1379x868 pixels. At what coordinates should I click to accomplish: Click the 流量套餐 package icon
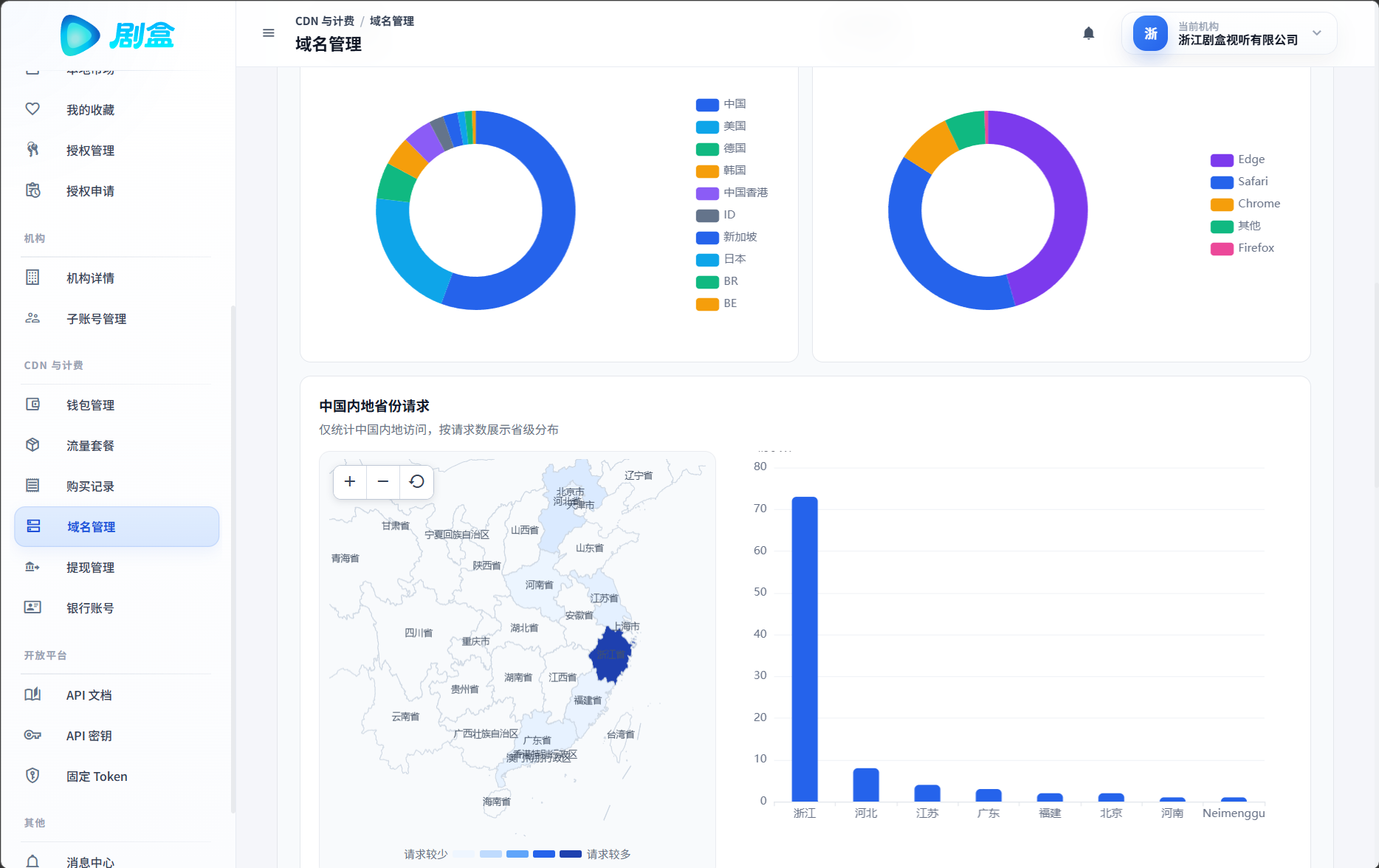click(32, 445)
